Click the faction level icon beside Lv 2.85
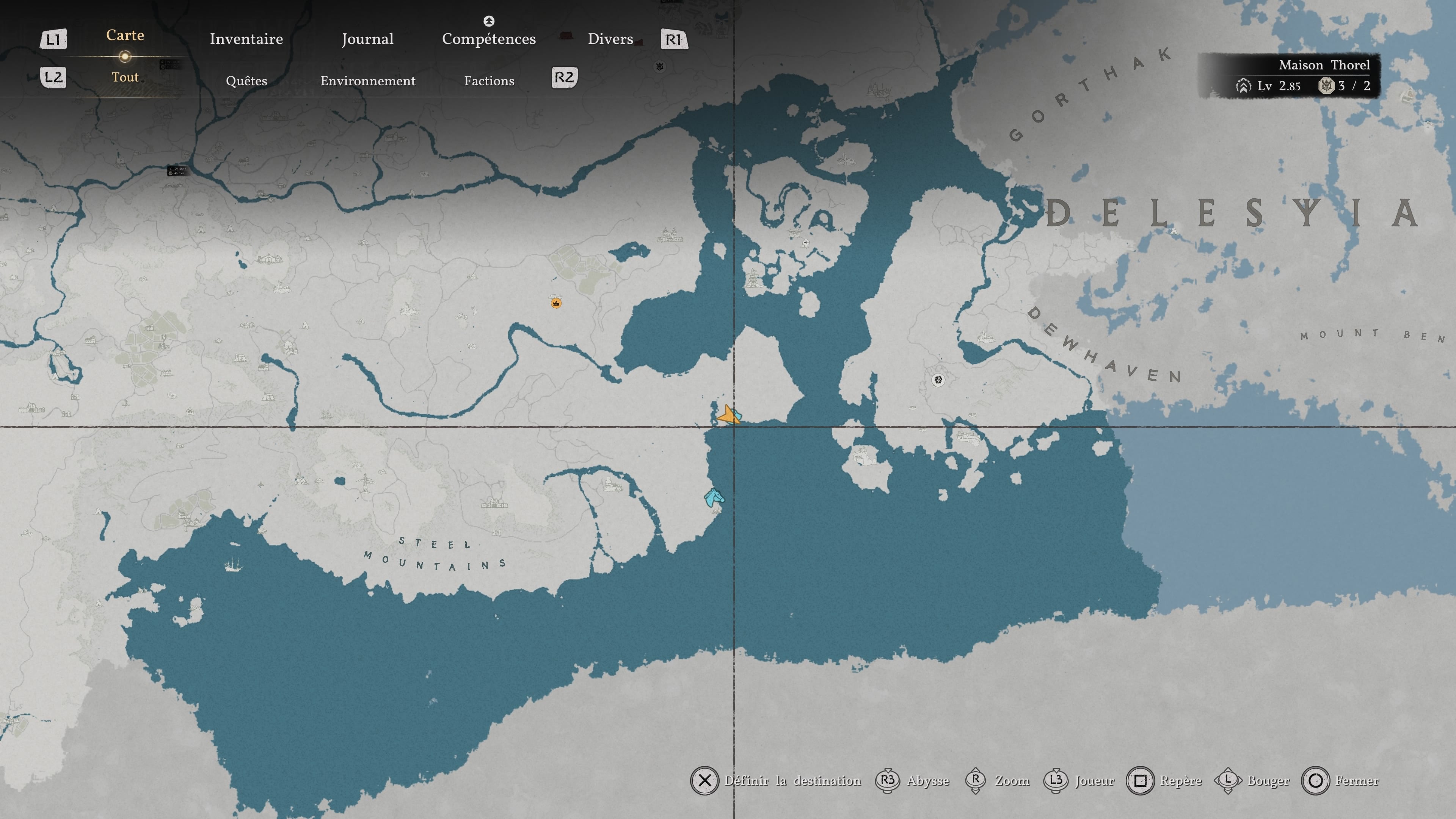The width and height of the screenshot is (1456, 819). pos(1244,86)
